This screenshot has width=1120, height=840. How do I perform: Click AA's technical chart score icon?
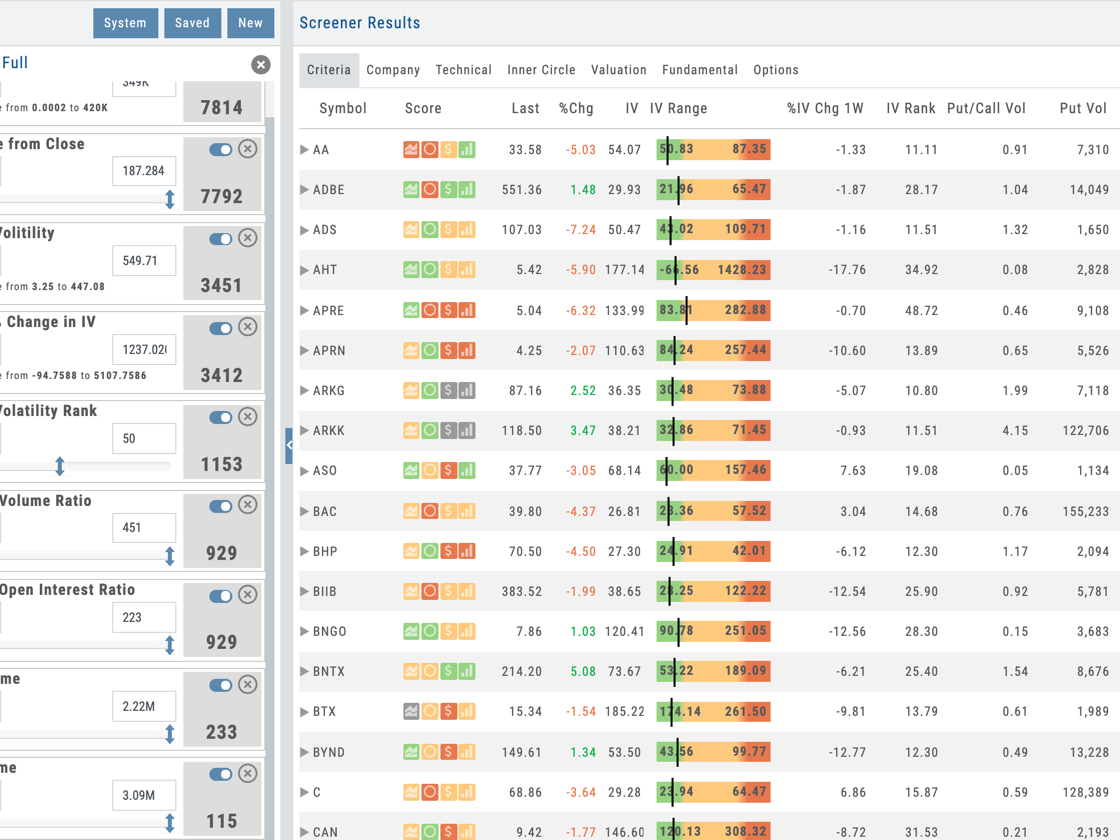point(411,149)
